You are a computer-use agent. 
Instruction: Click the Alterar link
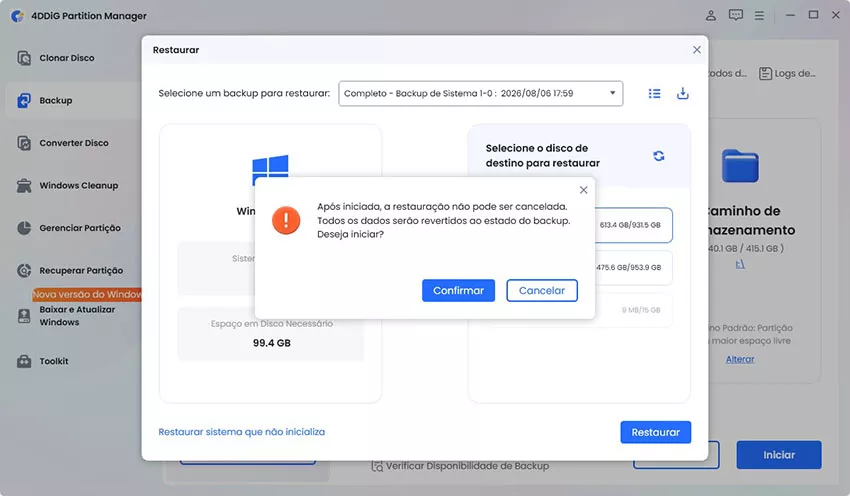[740, 359]
